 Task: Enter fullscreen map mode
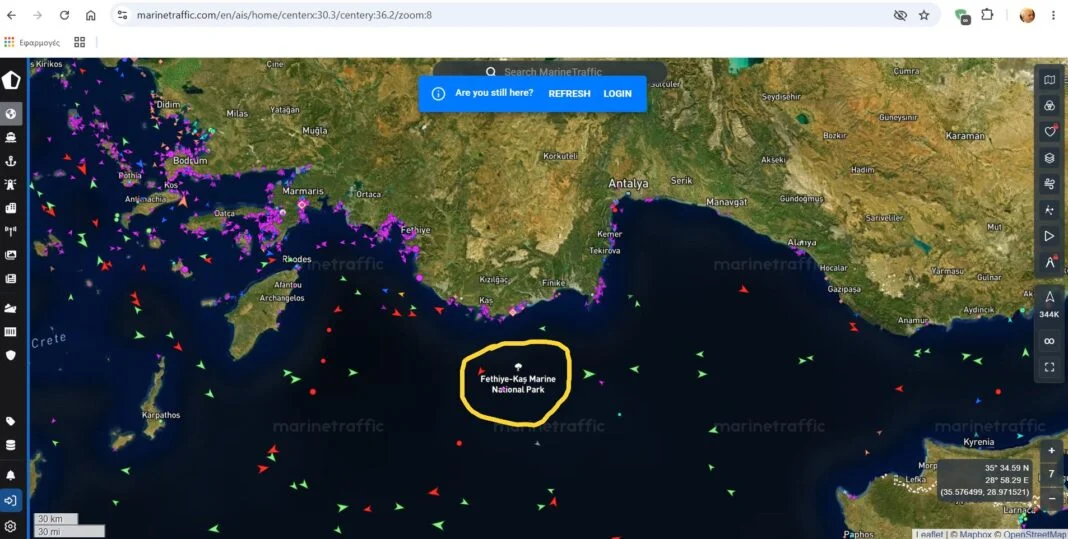click(x=1050, y=367)
